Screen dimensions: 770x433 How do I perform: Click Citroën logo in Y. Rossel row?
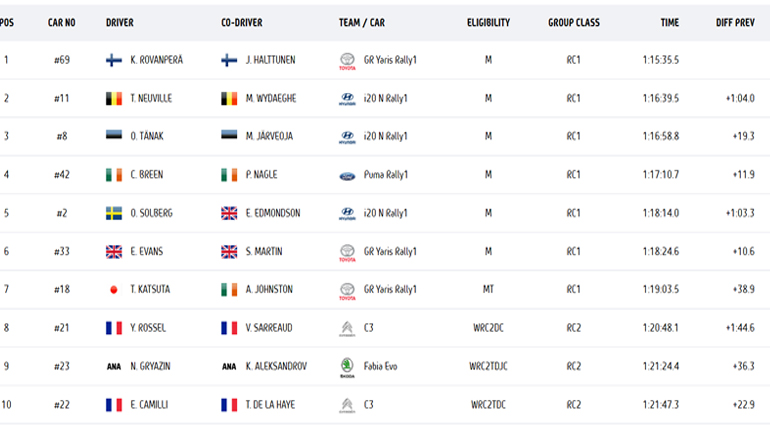347,328
